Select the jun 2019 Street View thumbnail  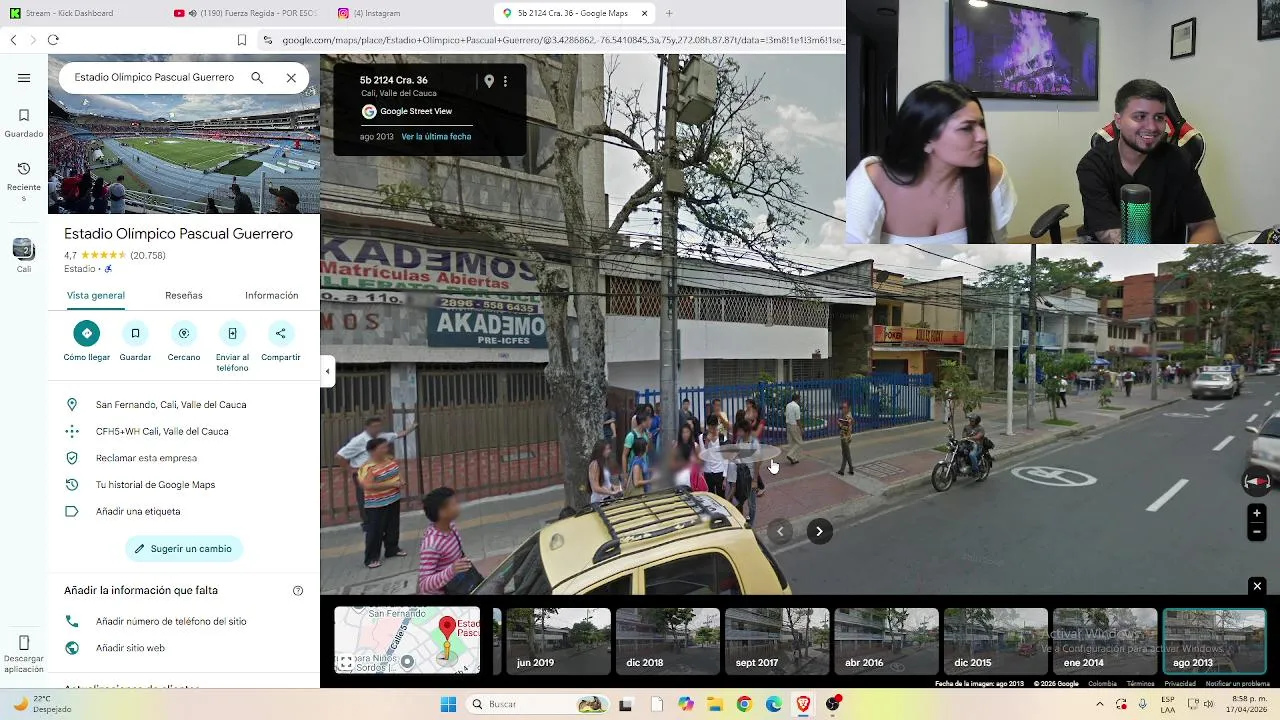(558, 641)
